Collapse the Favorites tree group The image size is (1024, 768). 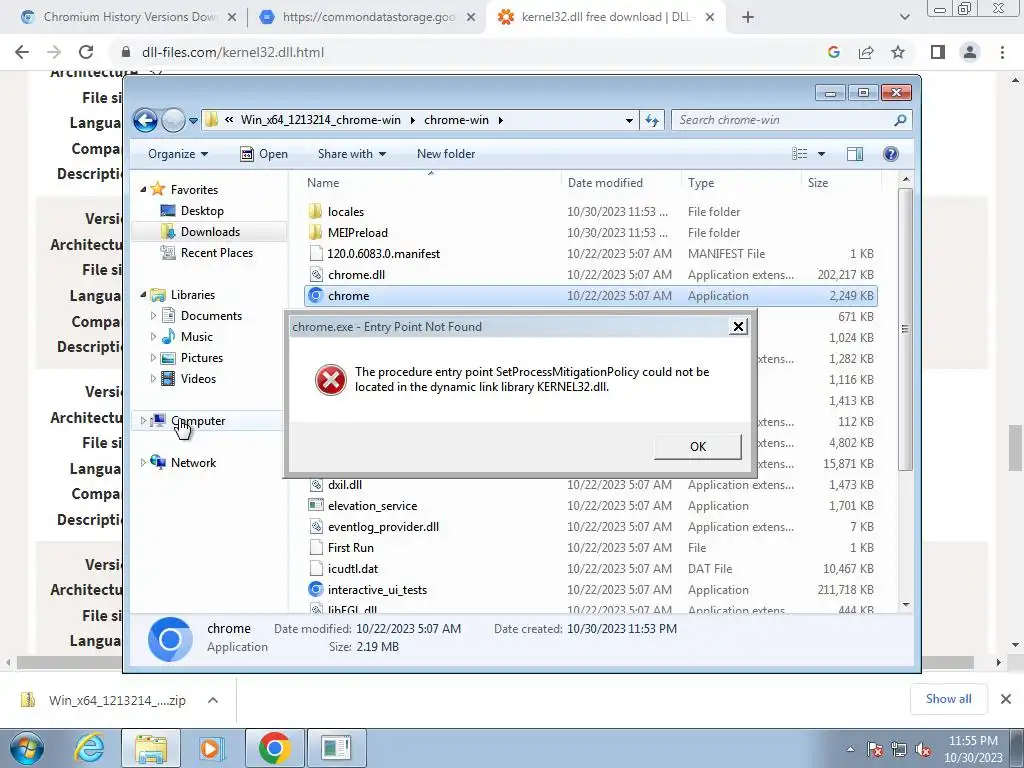(143, 189)
